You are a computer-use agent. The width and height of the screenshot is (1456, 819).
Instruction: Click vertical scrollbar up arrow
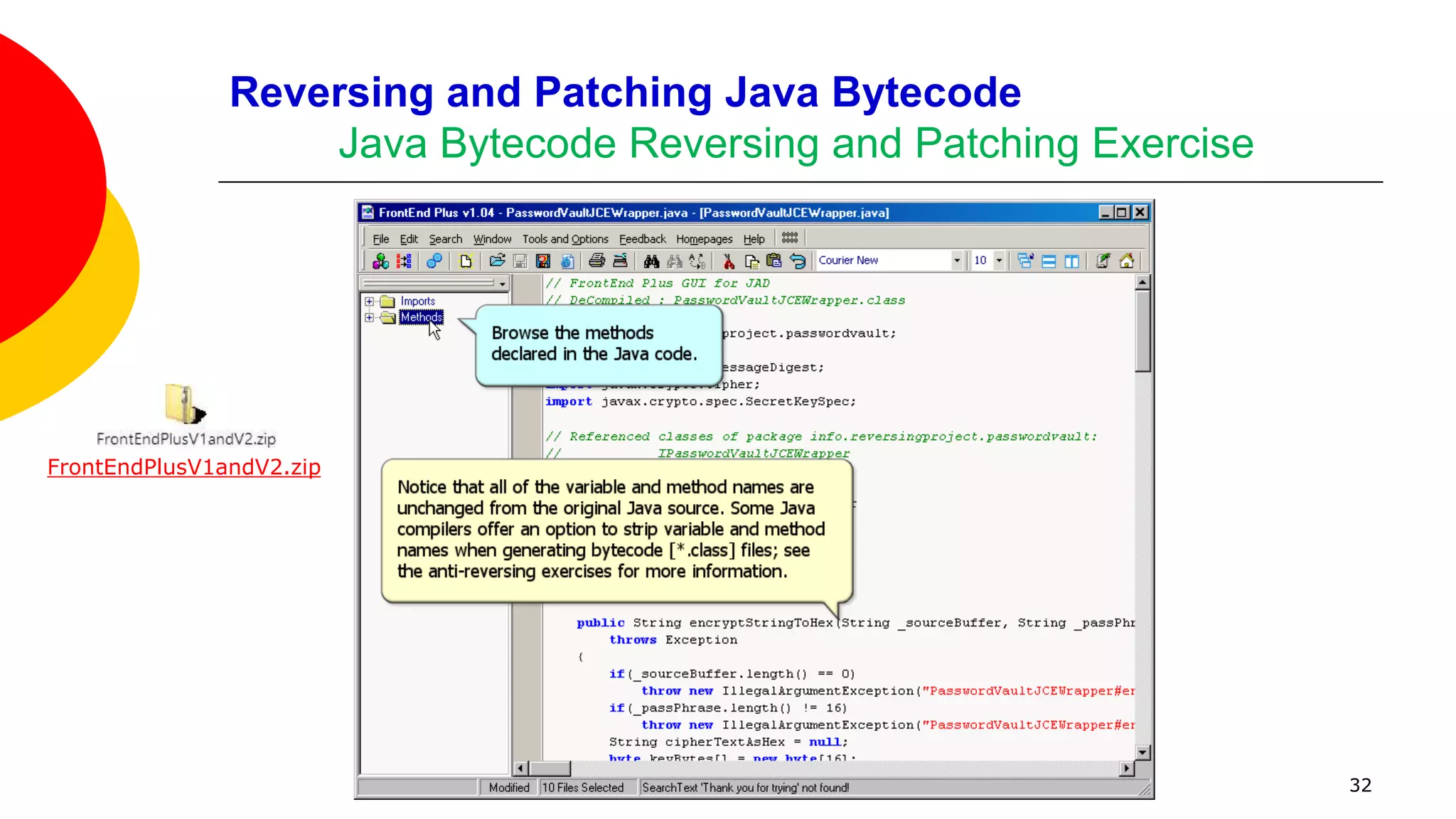(x=1142, y=282)
